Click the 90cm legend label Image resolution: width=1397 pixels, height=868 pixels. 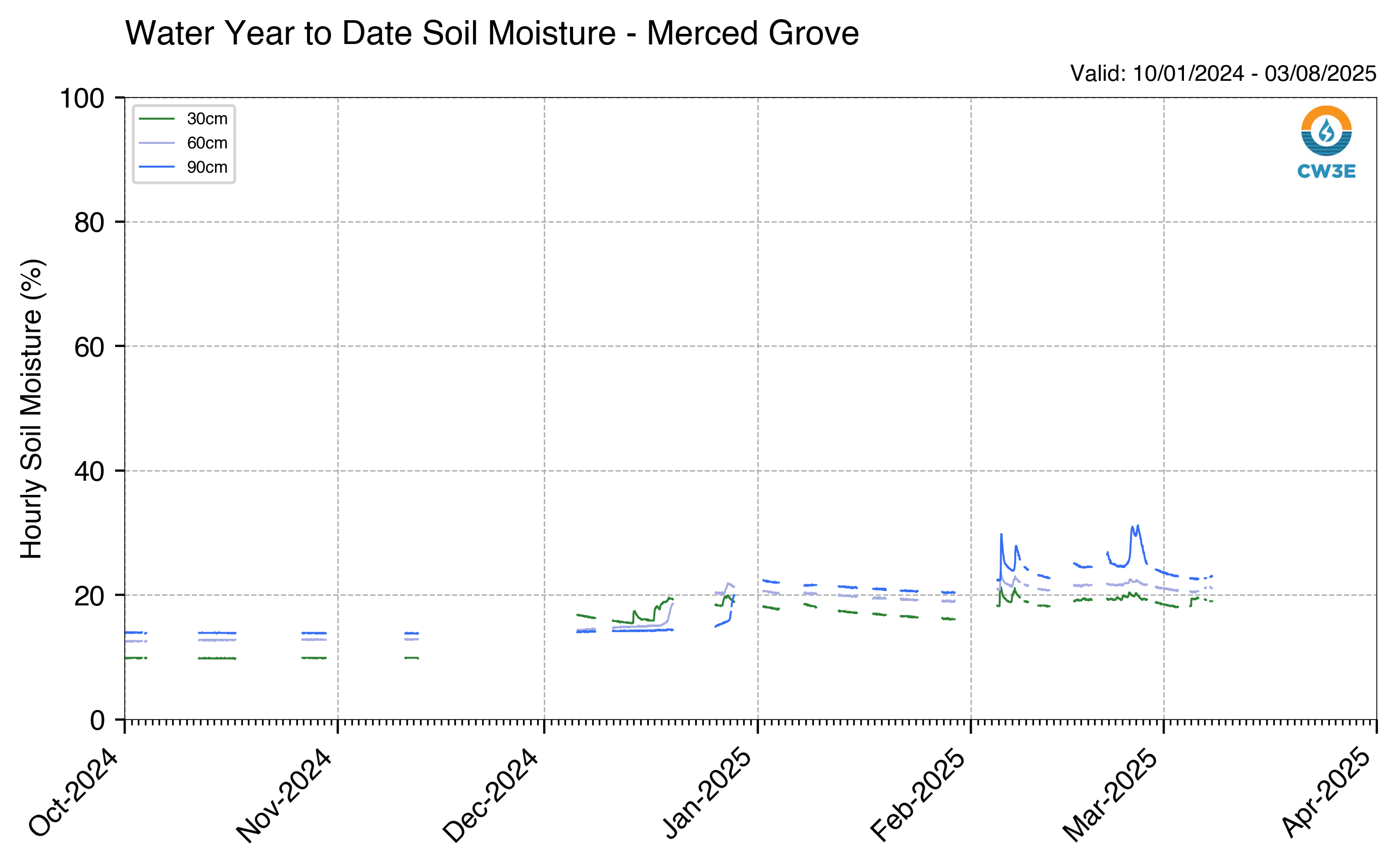[207, 167]
